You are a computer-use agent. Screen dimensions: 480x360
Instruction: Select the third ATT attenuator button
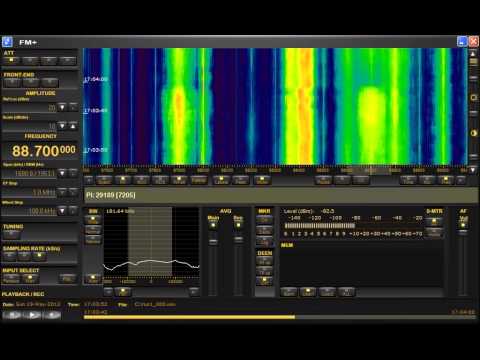click(49, 61)
